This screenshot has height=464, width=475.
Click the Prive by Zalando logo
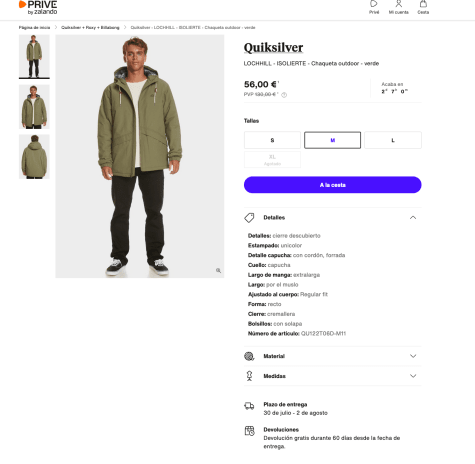pyautogui.click(x=38, y=8)
